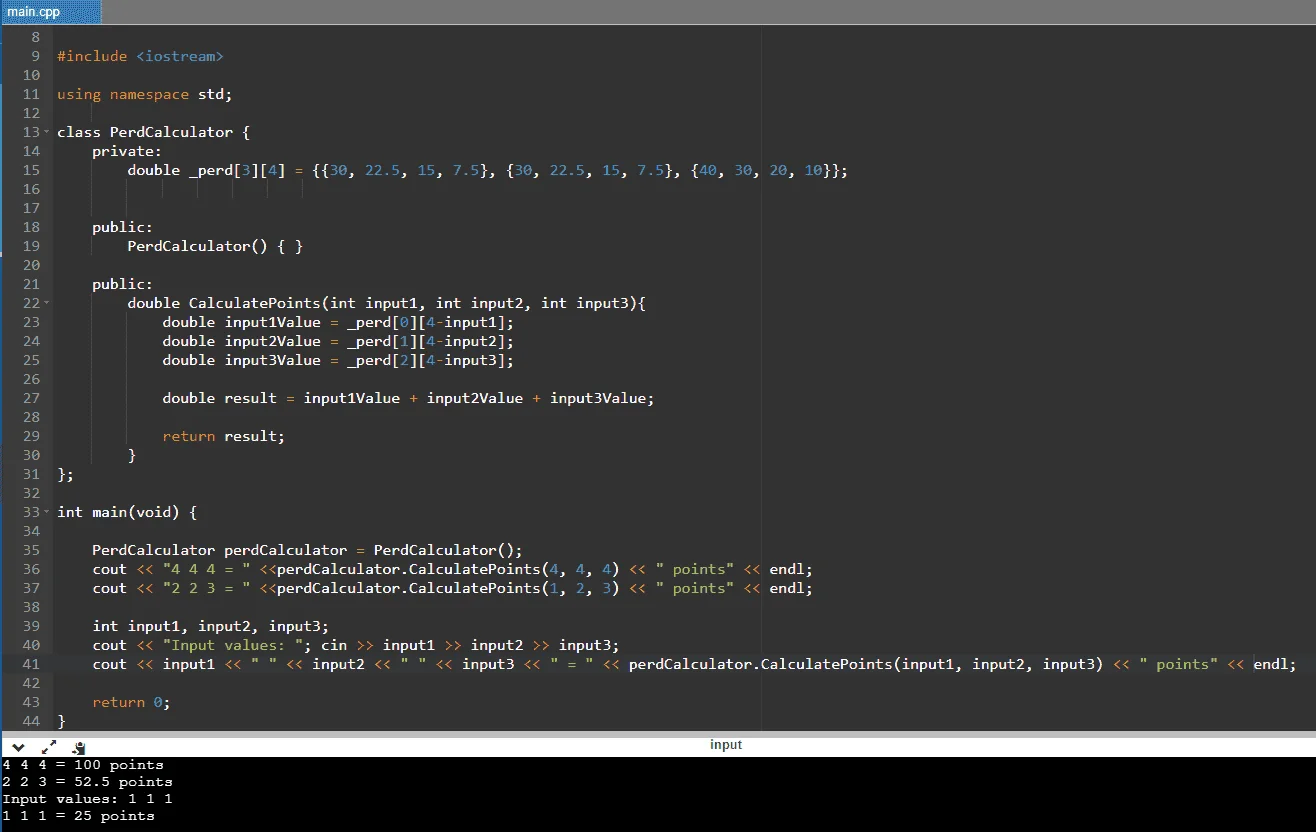Fold the main function at line 33

(x=46, y=512)
